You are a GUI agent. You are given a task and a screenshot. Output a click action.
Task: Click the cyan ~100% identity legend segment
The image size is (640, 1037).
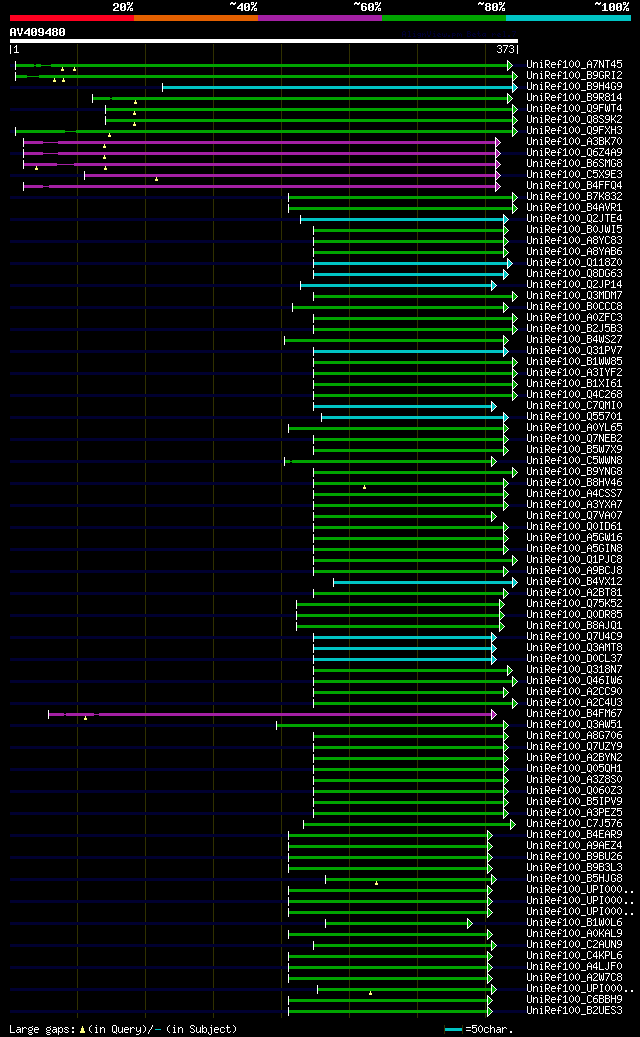pos(569,18)
